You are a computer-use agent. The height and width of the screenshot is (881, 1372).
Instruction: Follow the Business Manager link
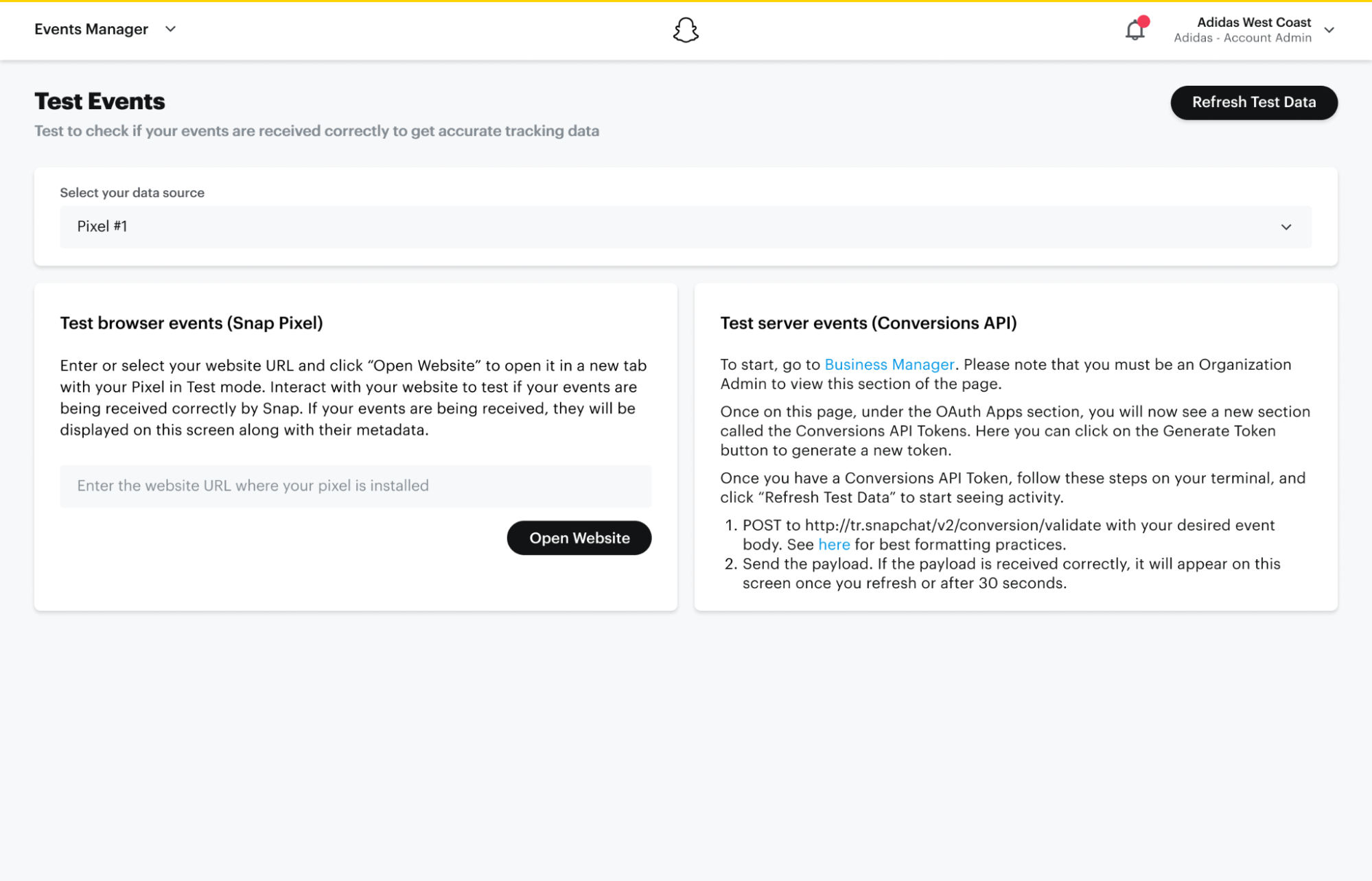[889, 364]
